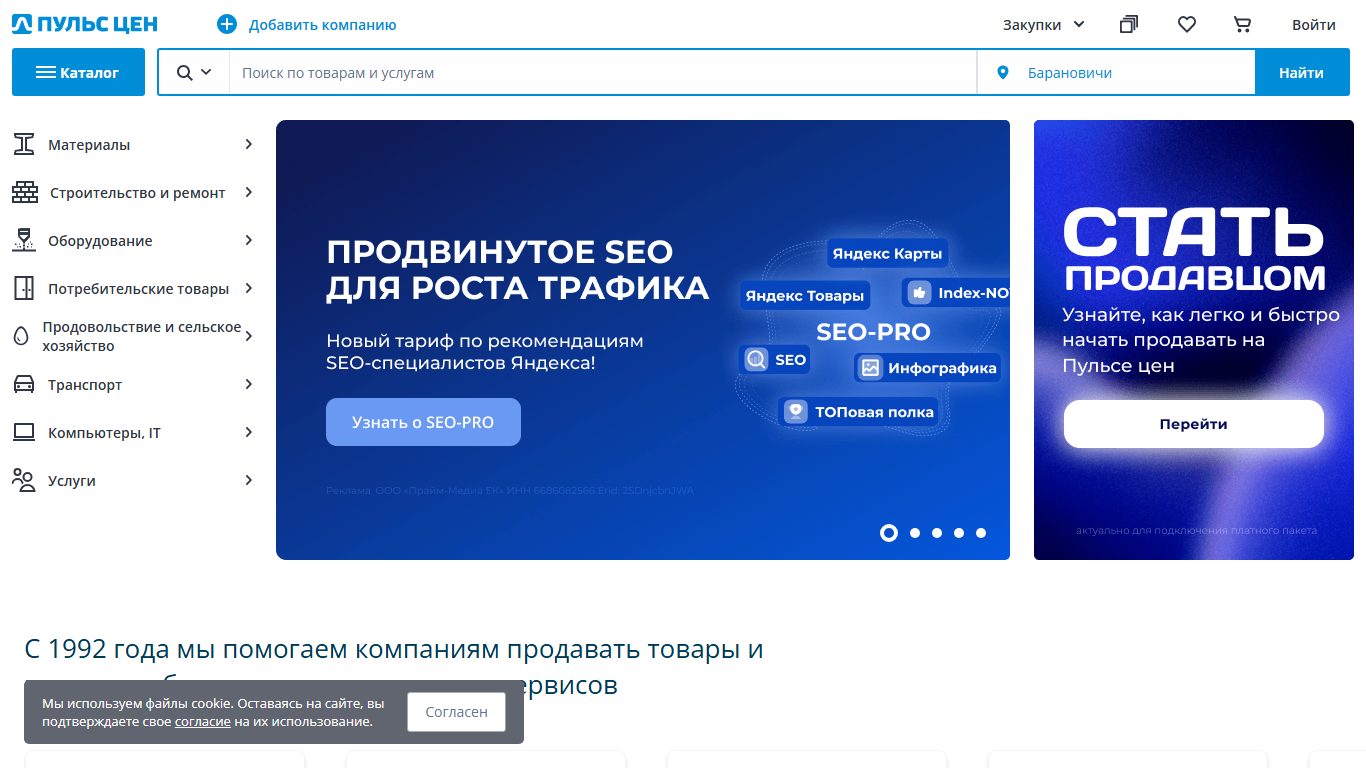Click the brick wall Строительство icon
The height and width of the screenshot is (768, 1366).
pos(24,192)
